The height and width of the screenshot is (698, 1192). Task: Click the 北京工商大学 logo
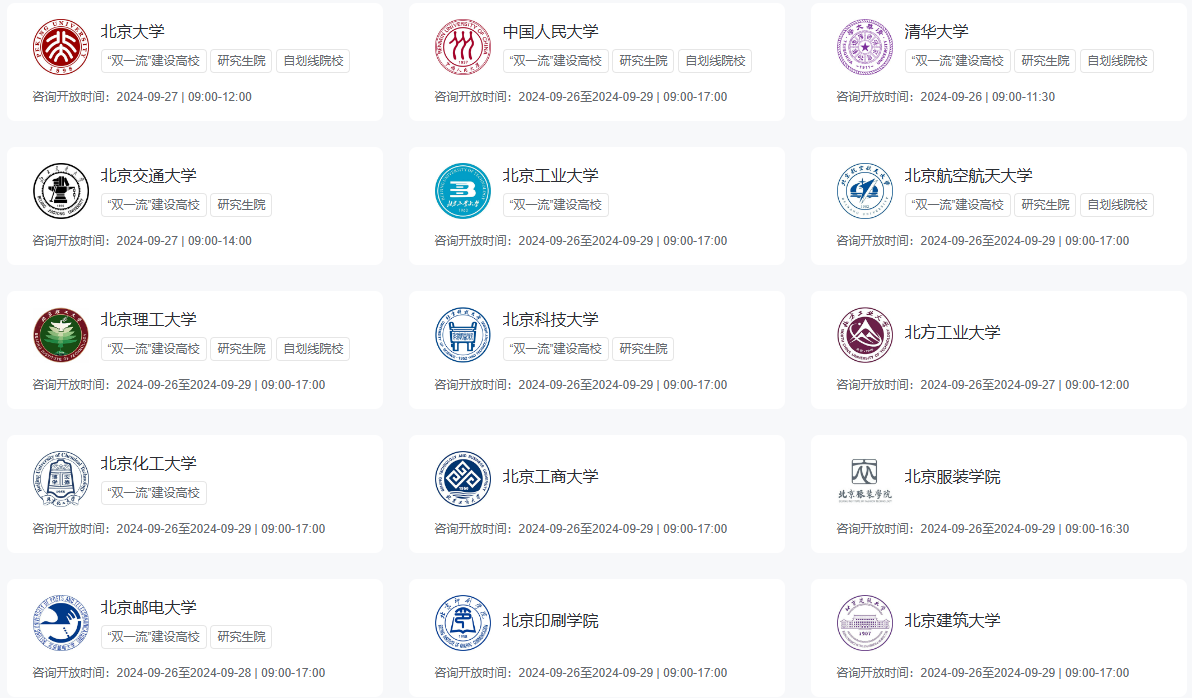[463, 479]
